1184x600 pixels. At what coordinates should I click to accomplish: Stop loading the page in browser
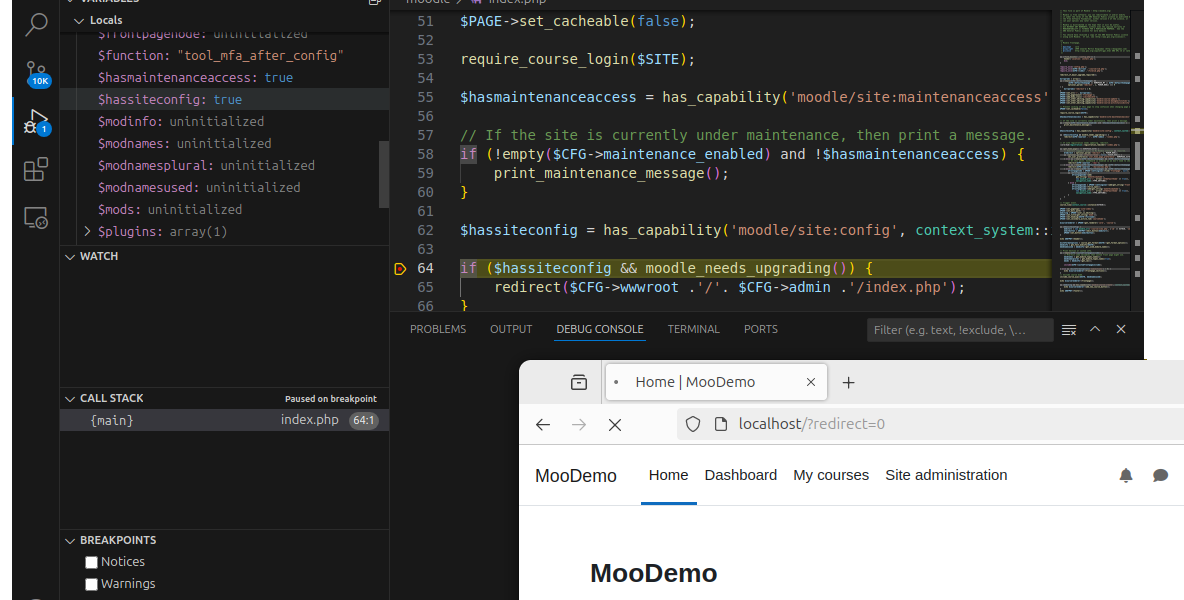pos(615,424)
